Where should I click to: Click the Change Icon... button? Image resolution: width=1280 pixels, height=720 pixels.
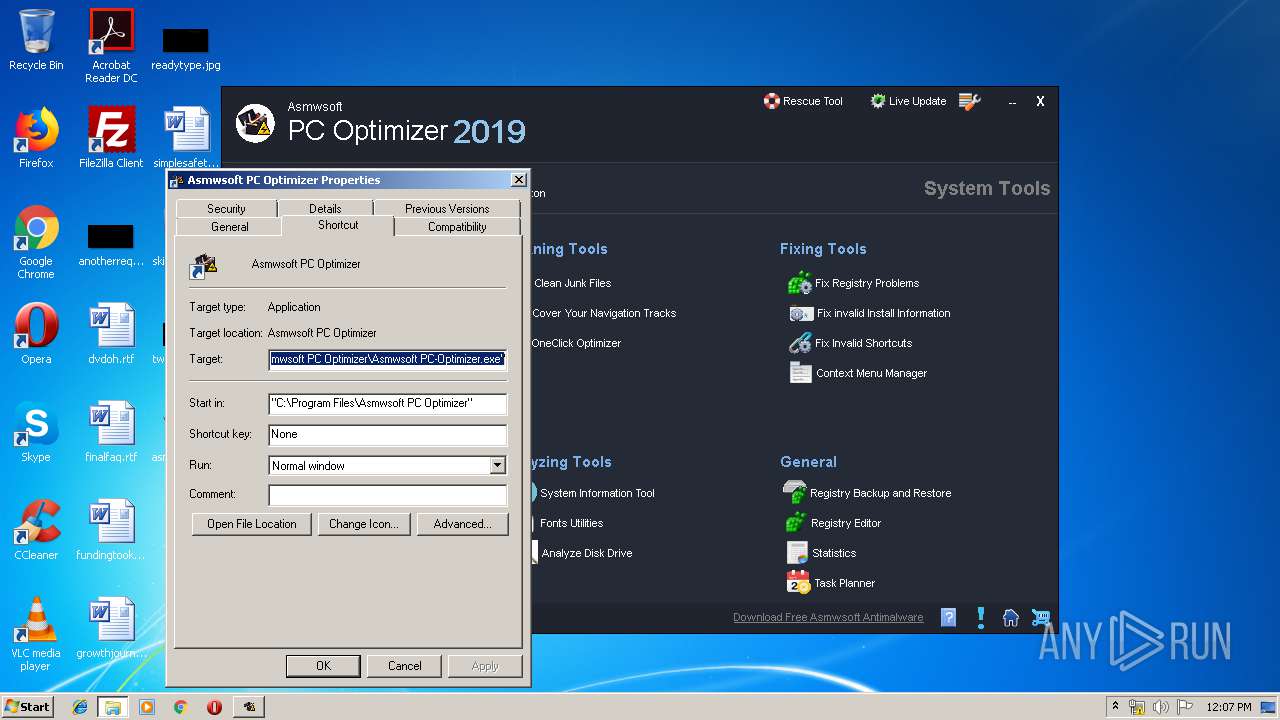[x=363, y=524]
